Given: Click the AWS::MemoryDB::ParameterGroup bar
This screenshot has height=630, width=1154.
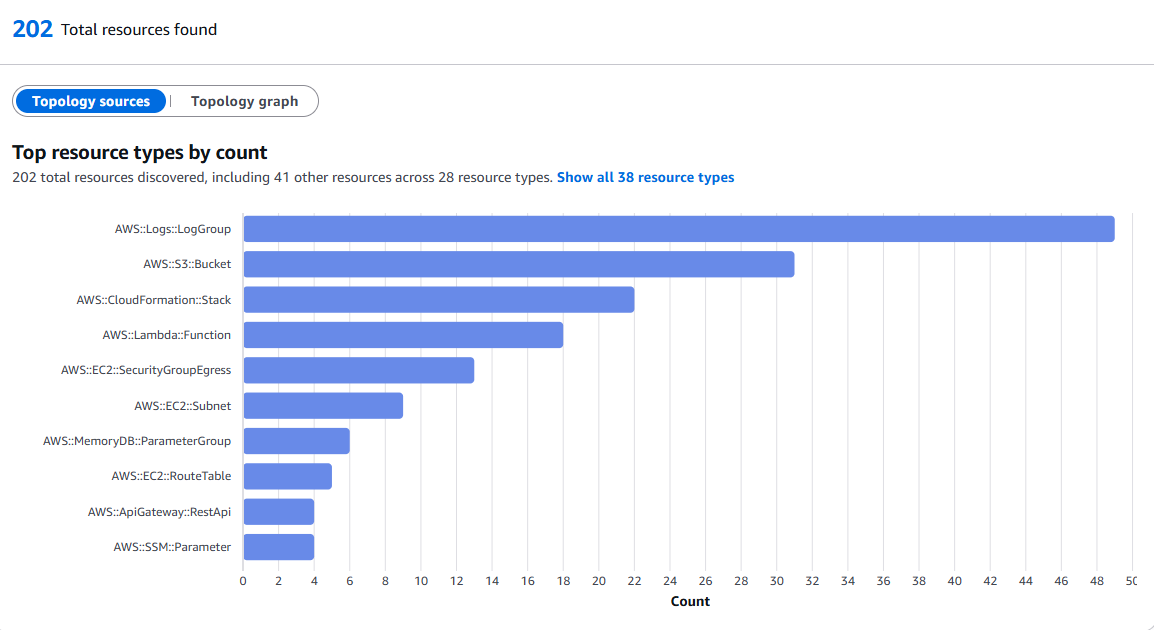Looking at the screenshot, I should 296,441.
